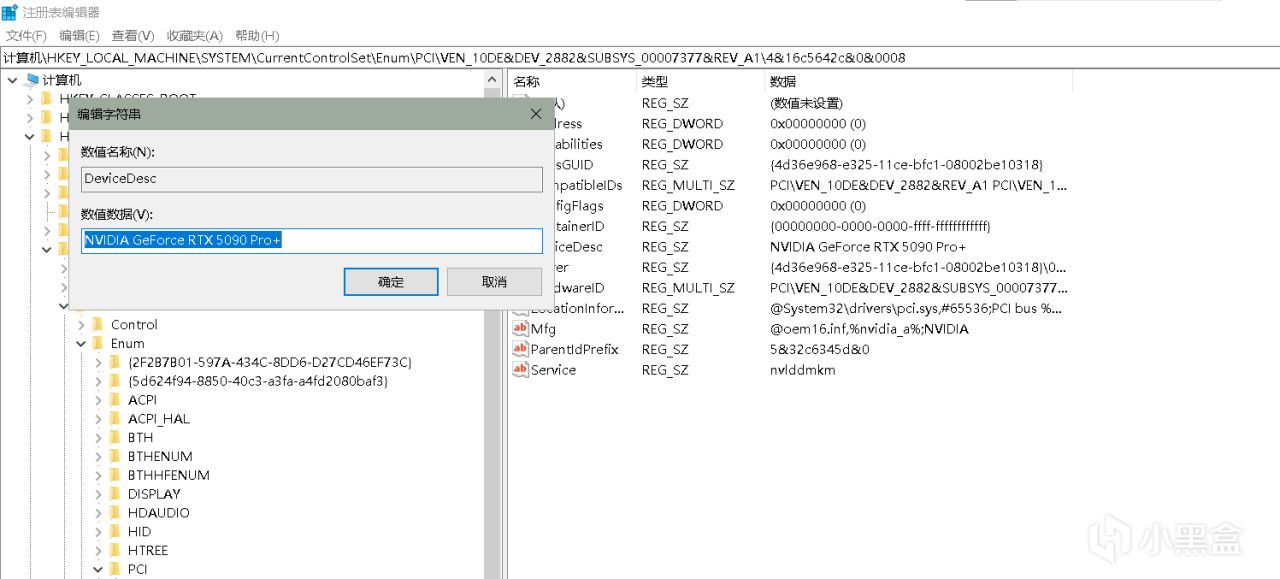The image size is (1280, 579).
Task: Click the nvlddmkm data cell
Action: [x=802, y=370]
